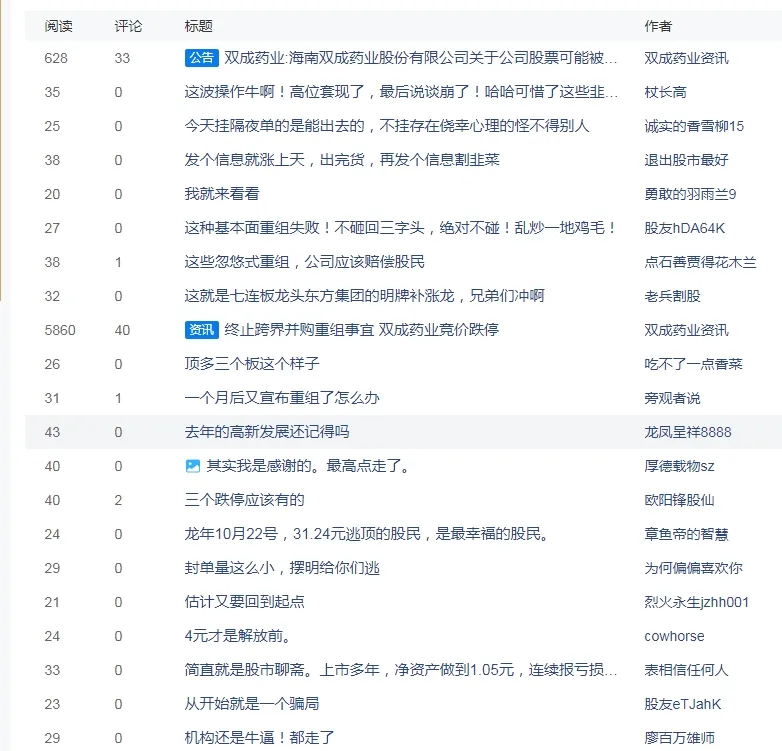Open post 这就是七连板龙头东方集团
The image size is (782, 751).
pos(364,296)
